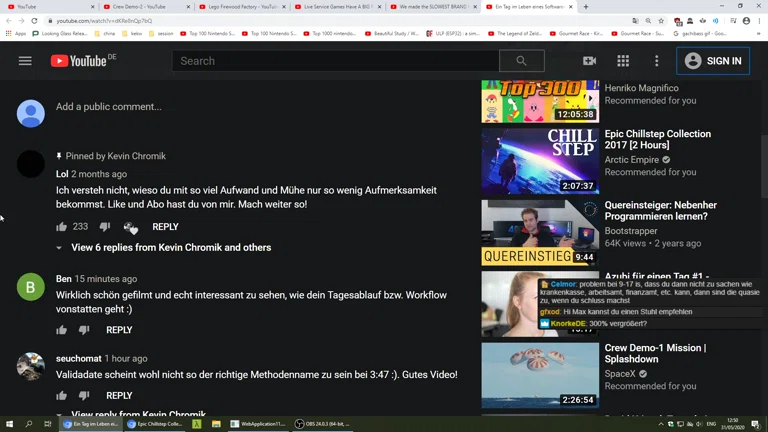Viewport: 768px width, 432px height.
Task: Open a new browser tab
Action: click(x=586, y=7)
